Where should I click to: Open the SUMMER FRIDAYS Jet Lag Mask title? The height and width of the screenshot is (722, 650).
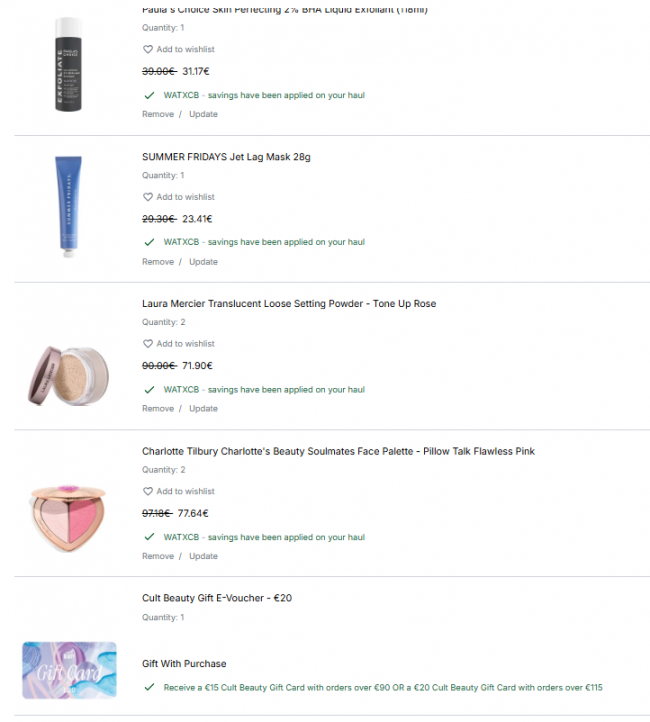tap(226, 157)
